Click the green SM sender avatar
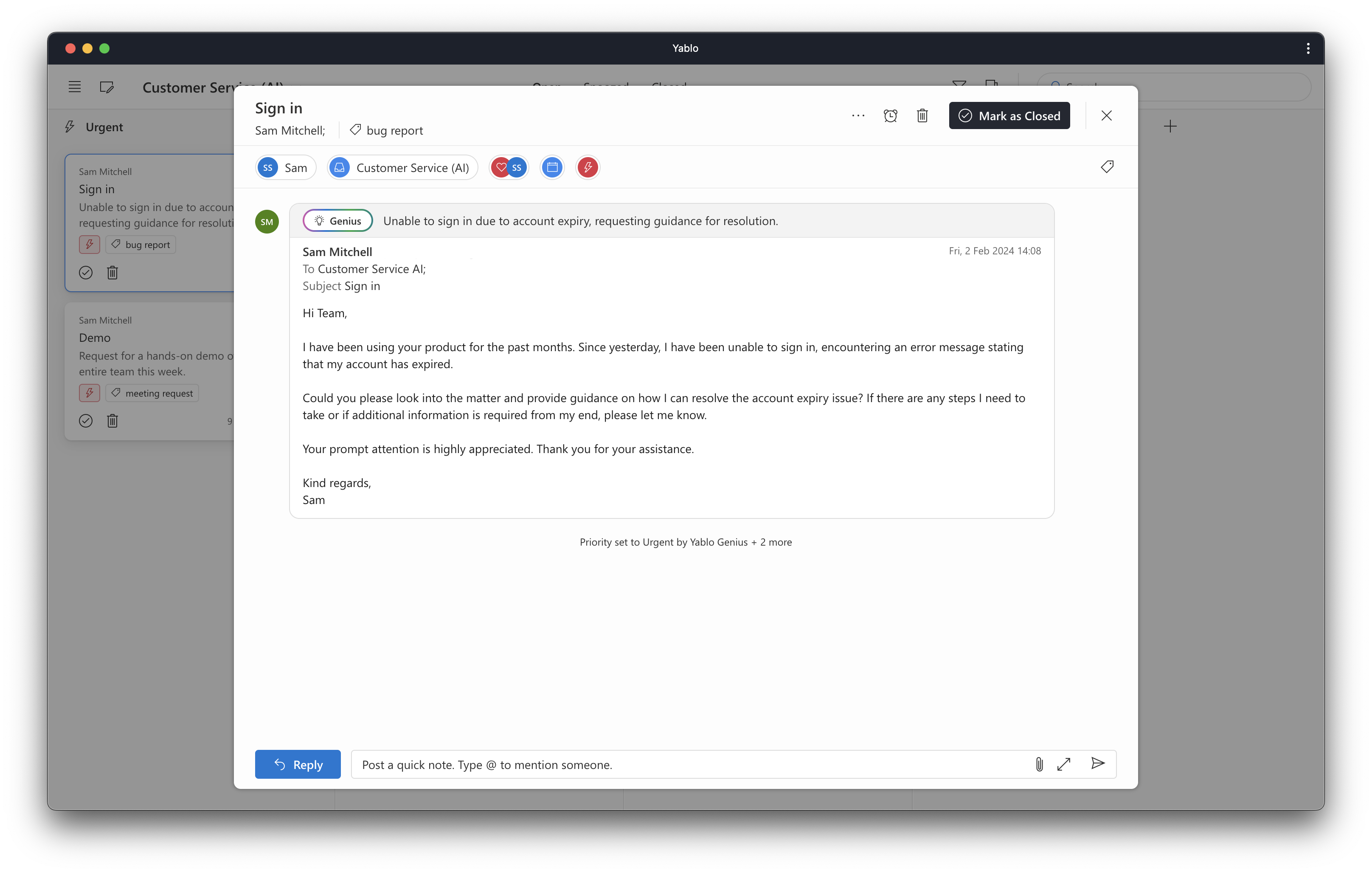1372x873 pixels. point(267,222)
